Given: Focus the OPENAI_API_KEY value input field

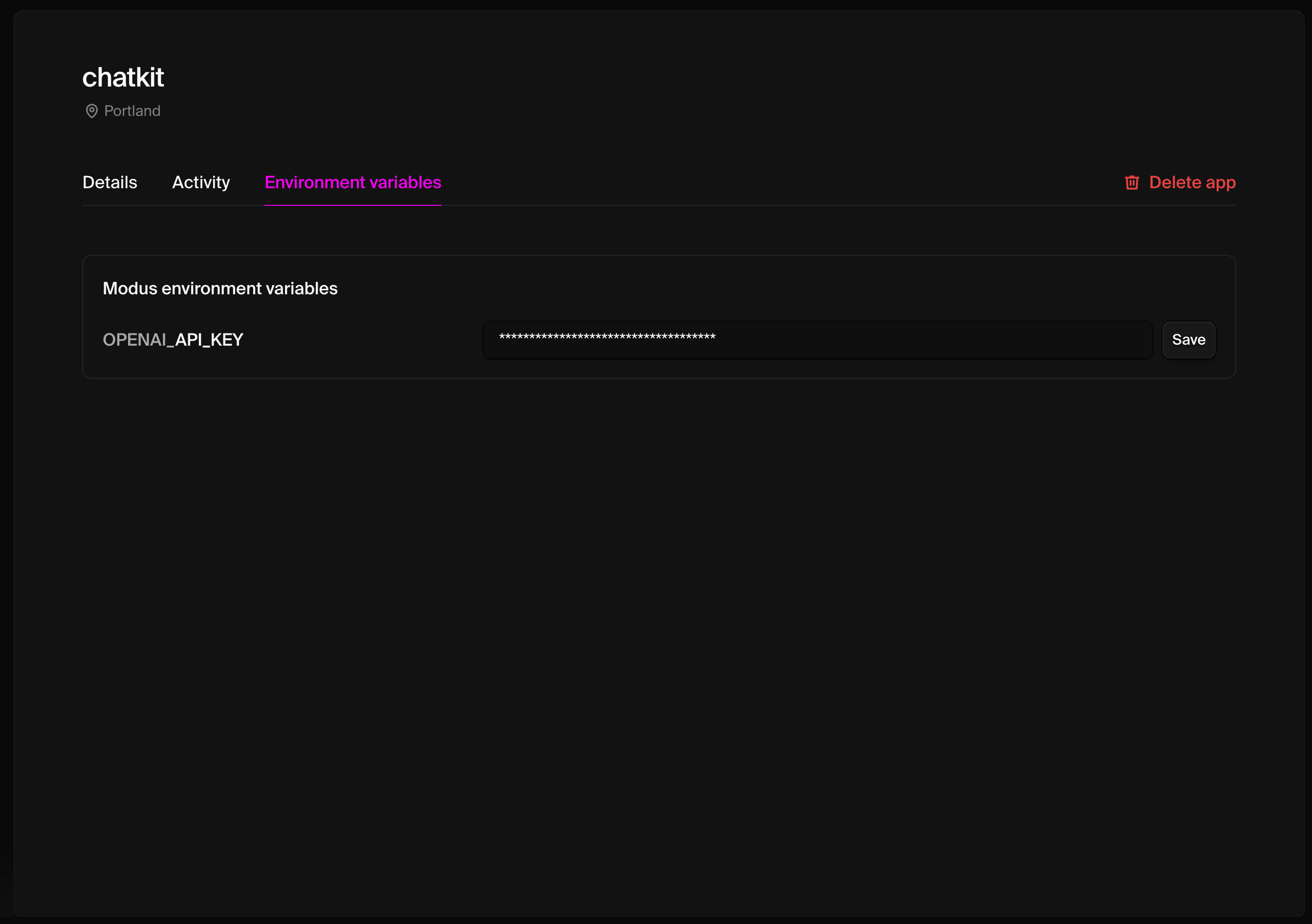Looking at the screenshot, I should point(817,340).
